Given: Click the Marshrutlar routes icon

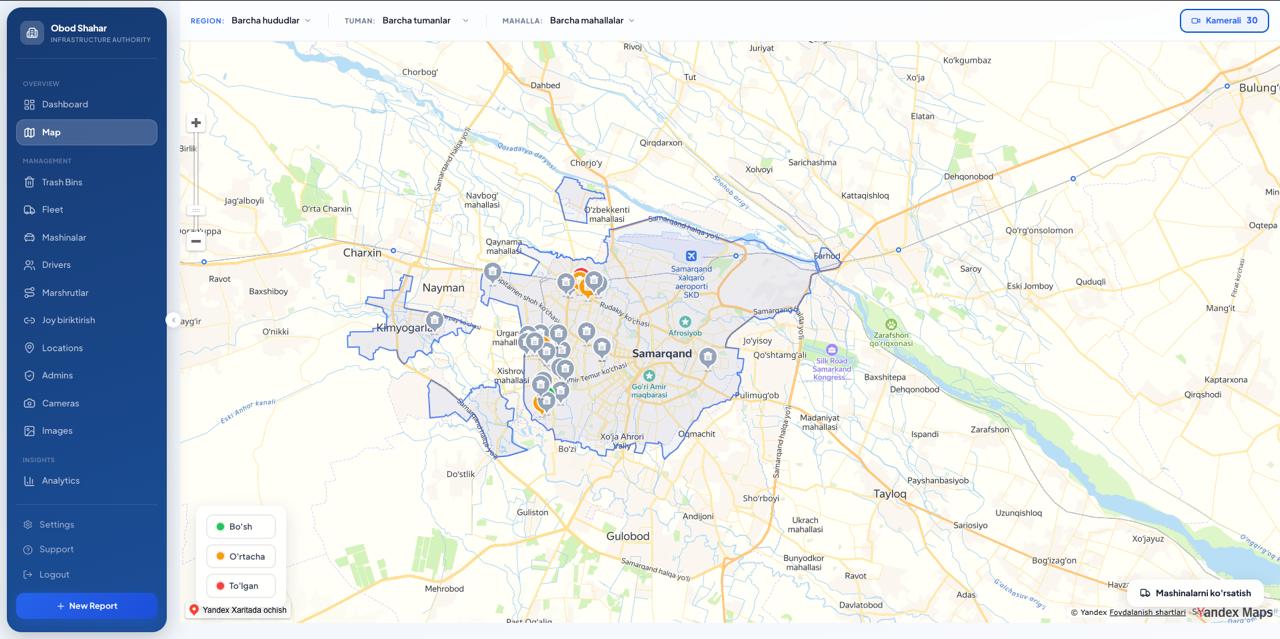Looking at the screenshot, I should pos(30,293).
